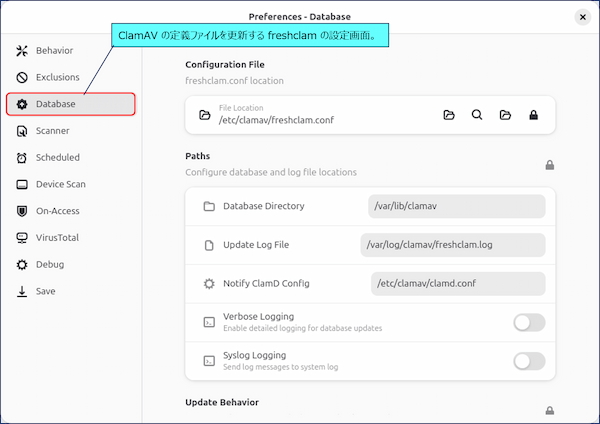Turn on the Syslog Logging switch
The image size is (600, 424).
(529, 361)
